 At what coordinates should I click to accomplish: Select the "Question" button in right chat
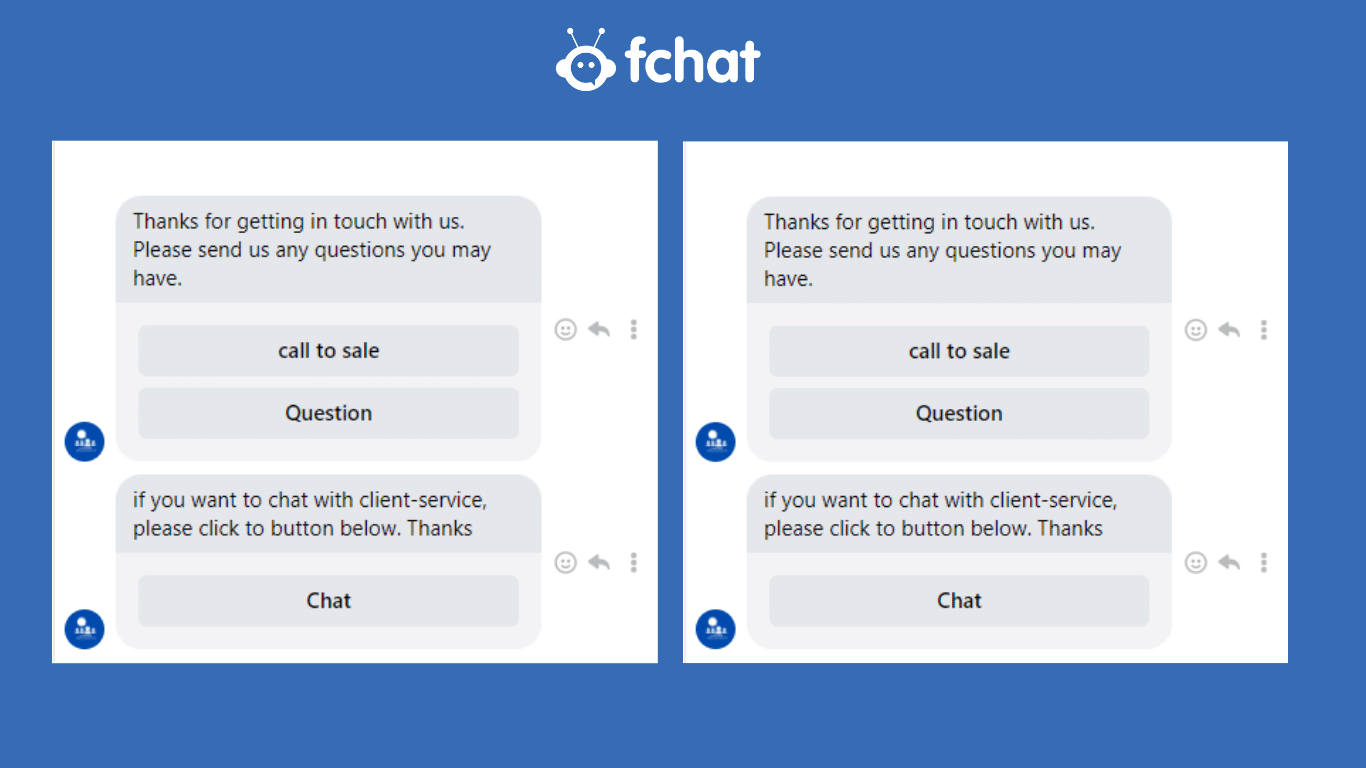(x=959, y=413)
